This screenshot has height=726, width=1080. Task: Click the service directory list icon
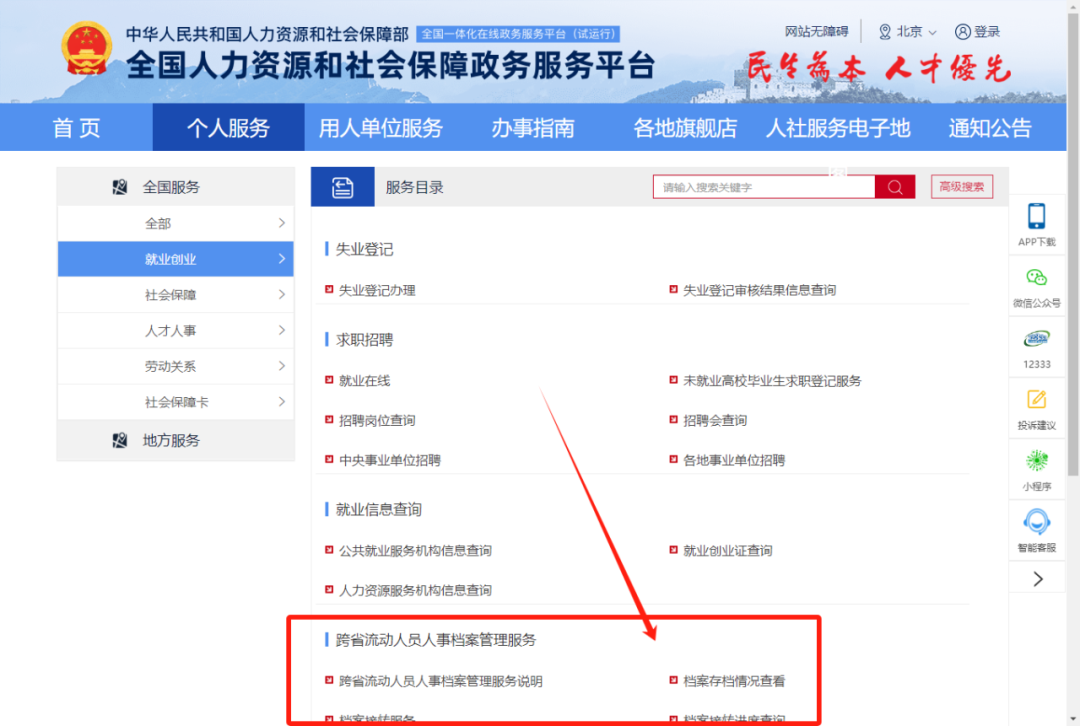point(343,186)
